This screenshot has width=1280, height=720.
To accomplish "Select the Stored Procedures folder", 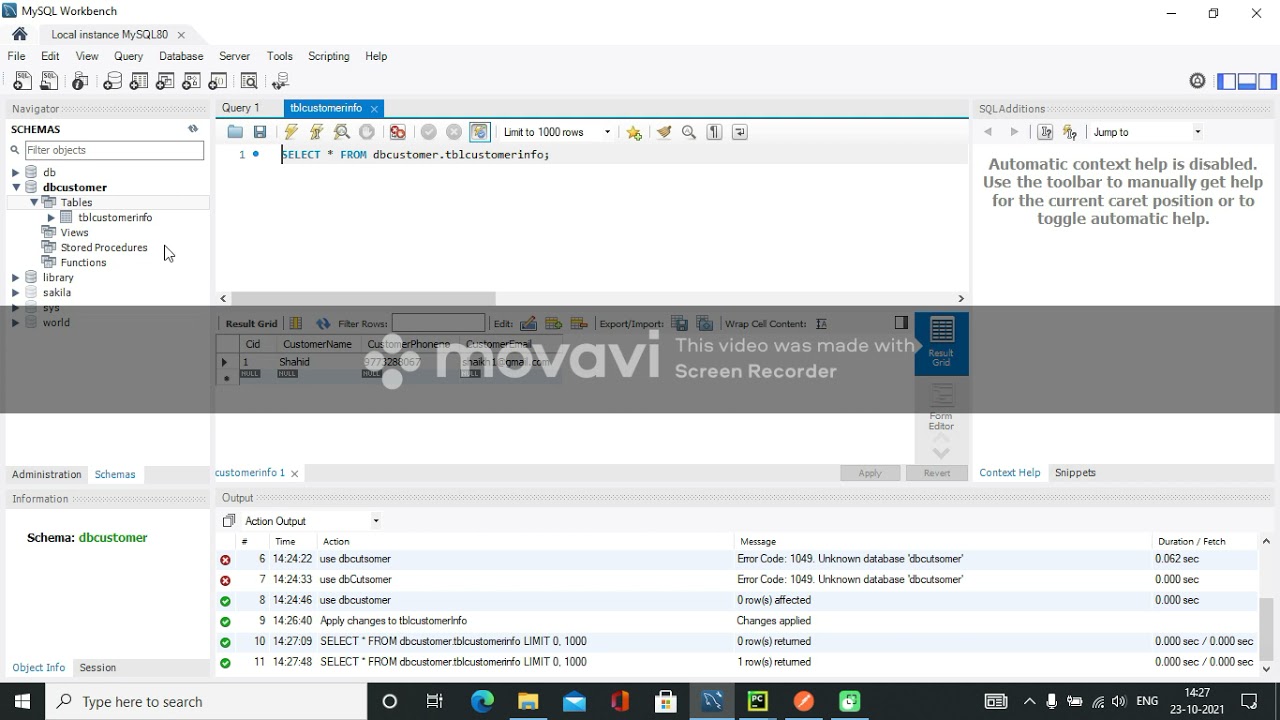I will 103,247.
